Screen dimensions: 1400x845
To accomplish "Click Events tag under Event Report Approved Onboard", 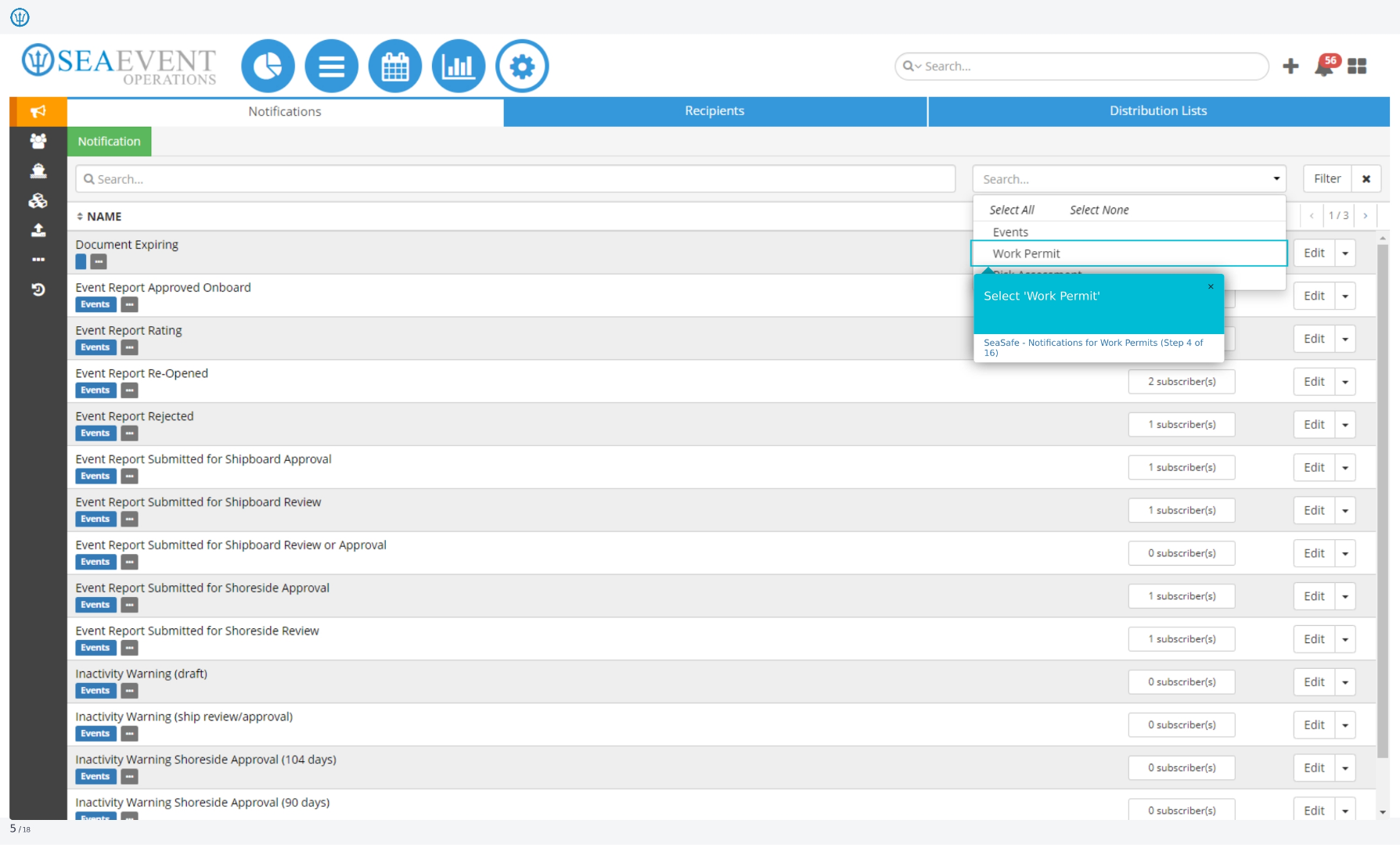I will 95,304.
